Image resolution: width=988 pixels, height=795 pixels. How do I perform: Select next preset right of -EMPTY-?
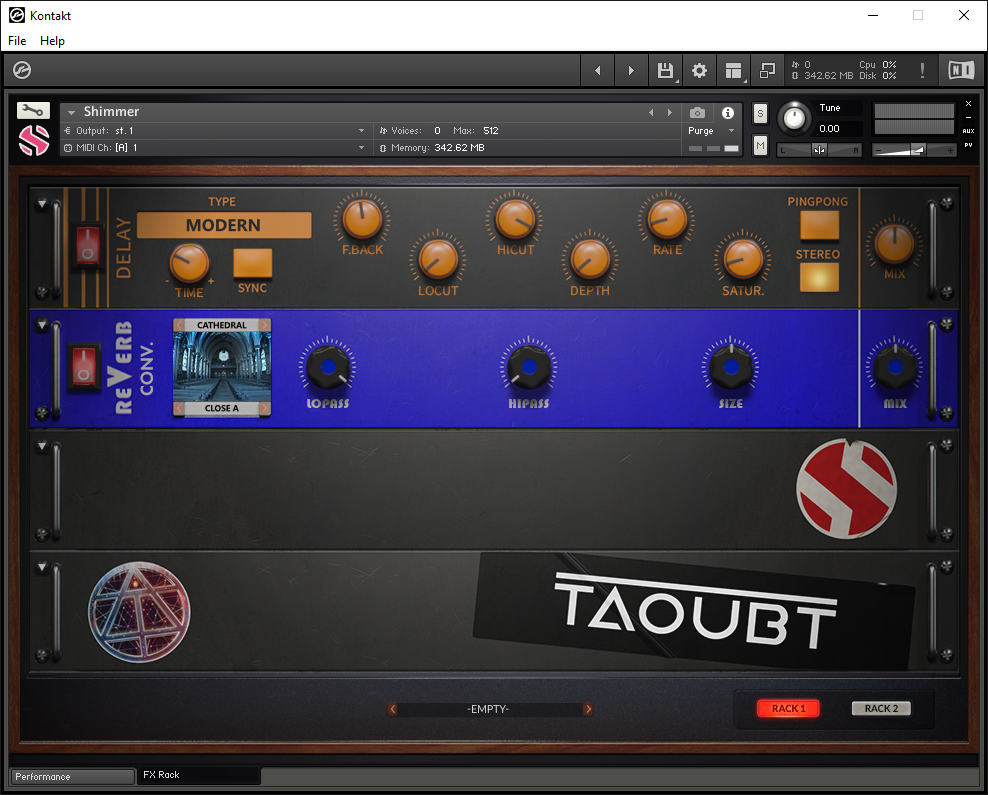(x=588, y=709)
